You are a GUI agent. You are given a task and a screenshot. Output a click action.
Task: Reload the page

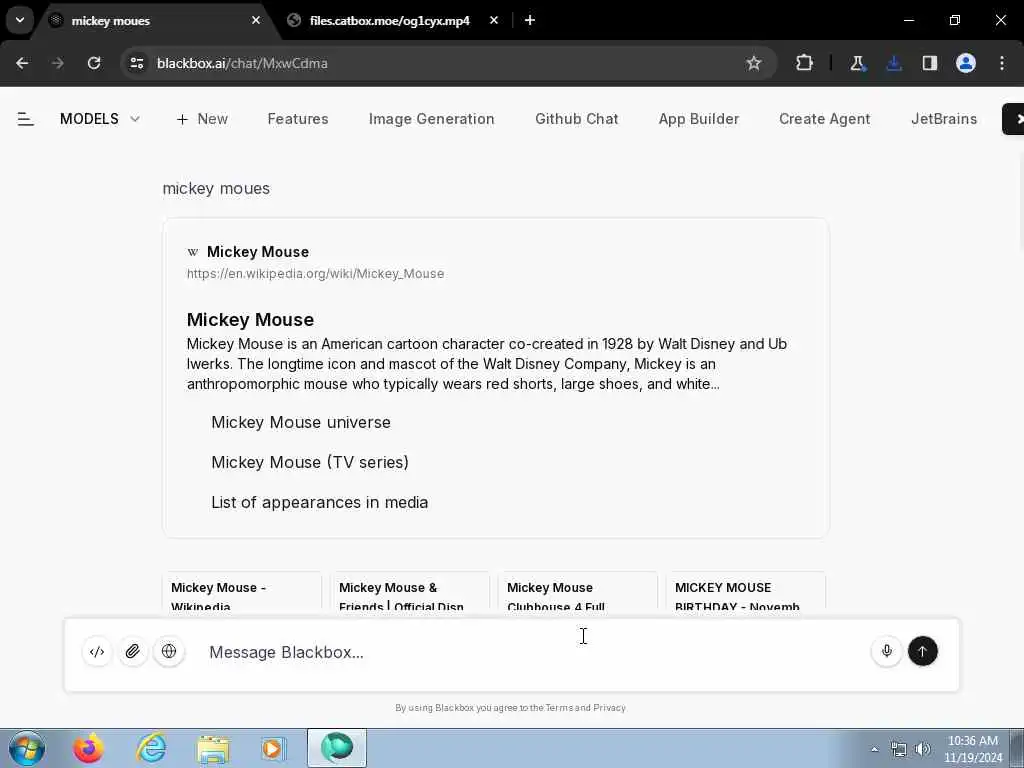(x=94, y=63)
